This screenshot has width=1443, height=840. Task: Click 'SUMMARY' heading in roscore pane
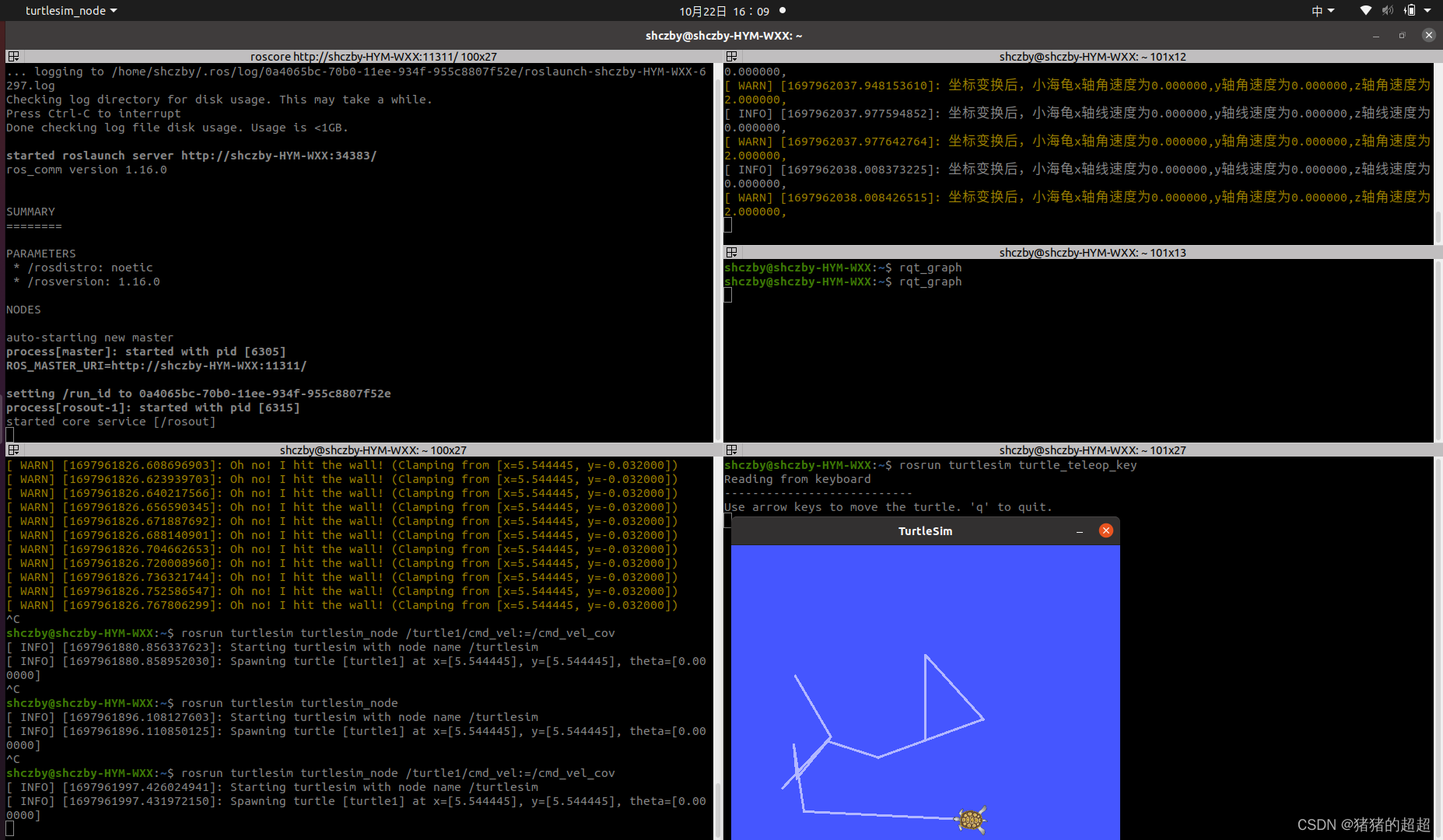(x=30, y=212)
